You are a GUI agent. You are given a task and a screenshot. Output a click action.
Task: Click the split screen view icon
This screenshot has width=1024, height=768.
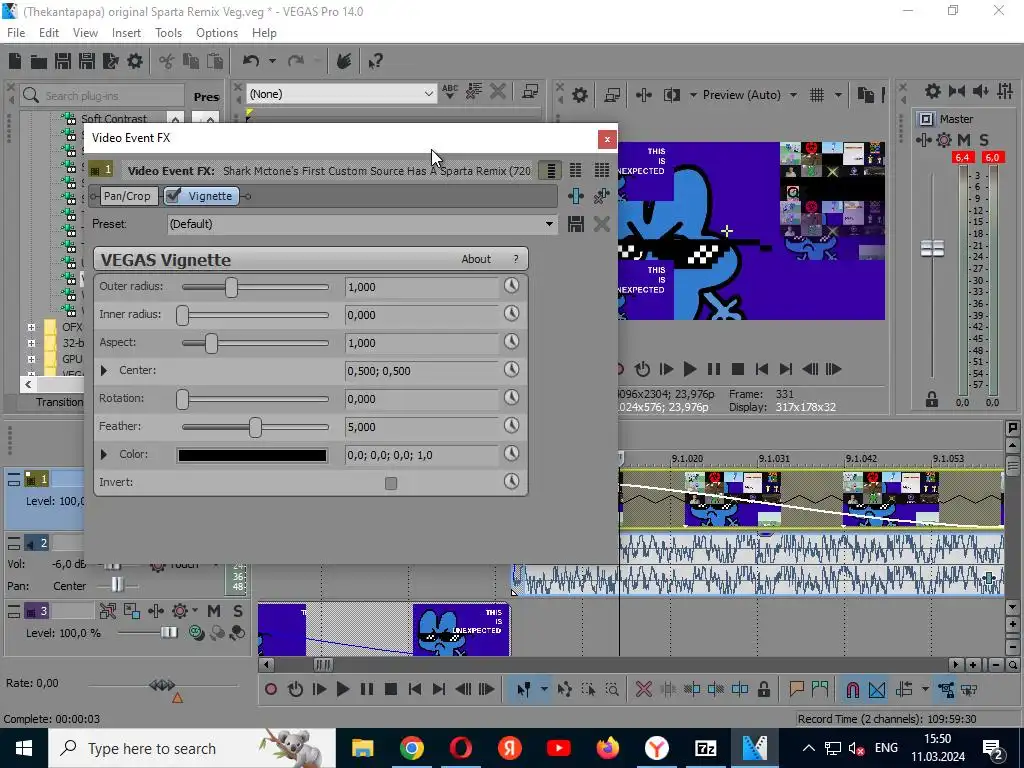point(671,95)
